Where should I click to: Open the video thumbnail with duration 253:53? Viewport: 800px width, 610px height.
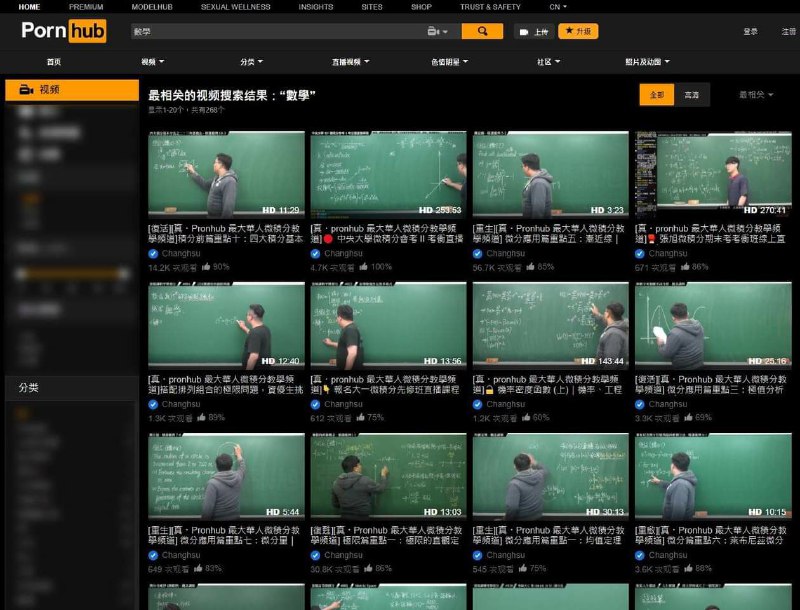(388, 174)
